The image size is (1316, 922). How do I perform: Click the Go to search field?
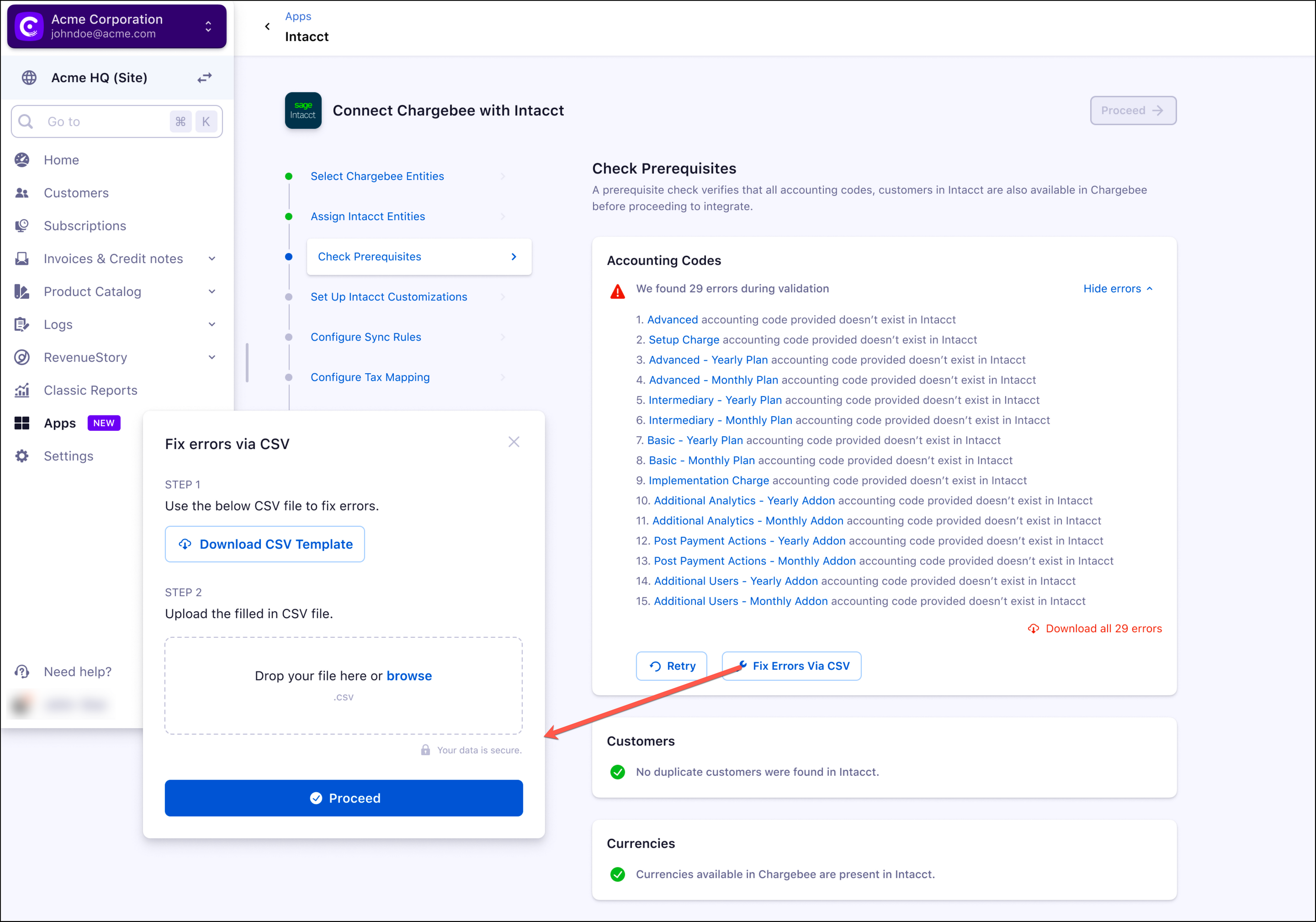(117, 122)
